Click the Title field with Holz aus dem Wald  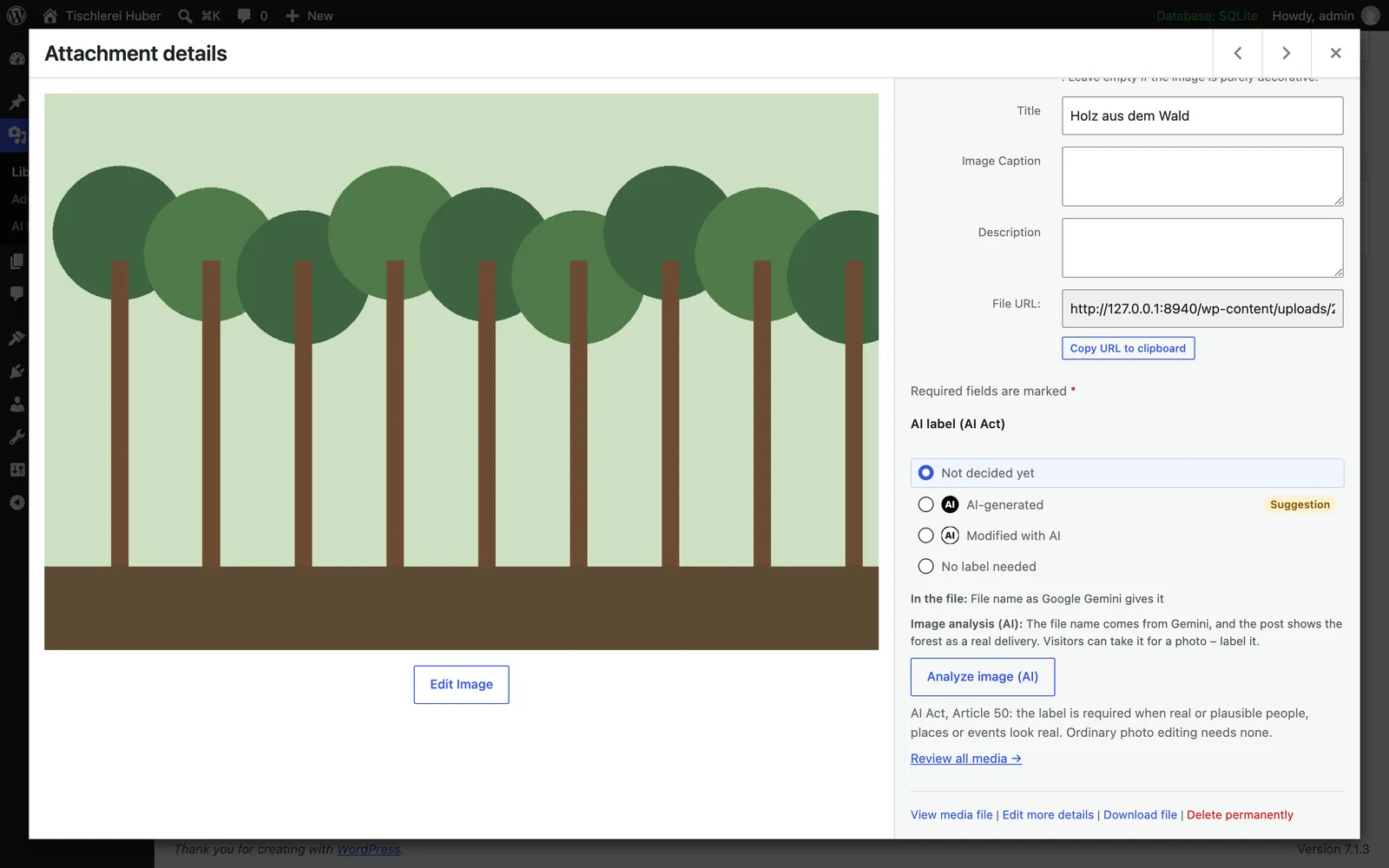pyautogui.click(x=1202, y=115)
